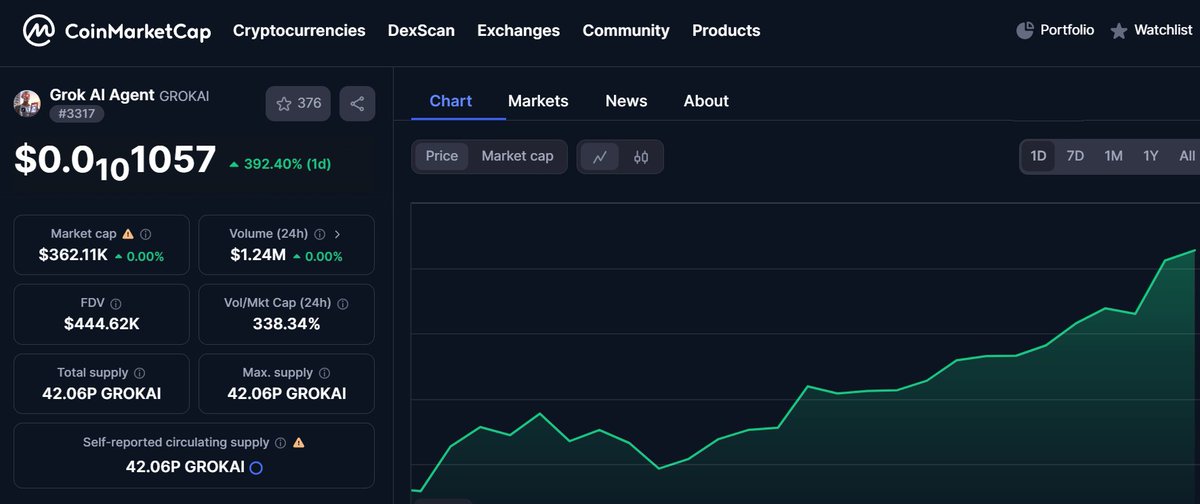This screenshot has height=504, width=1200.
Task: Click the Volume (24h) info icon
Action: (320, 234)
